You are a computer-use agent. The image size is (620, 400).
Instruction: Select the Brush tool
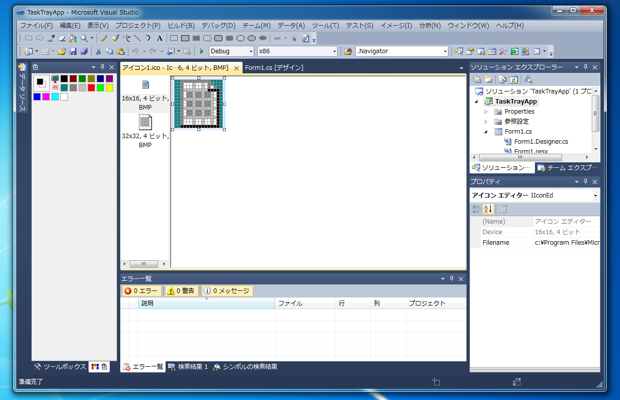click(x=115, y=38)
